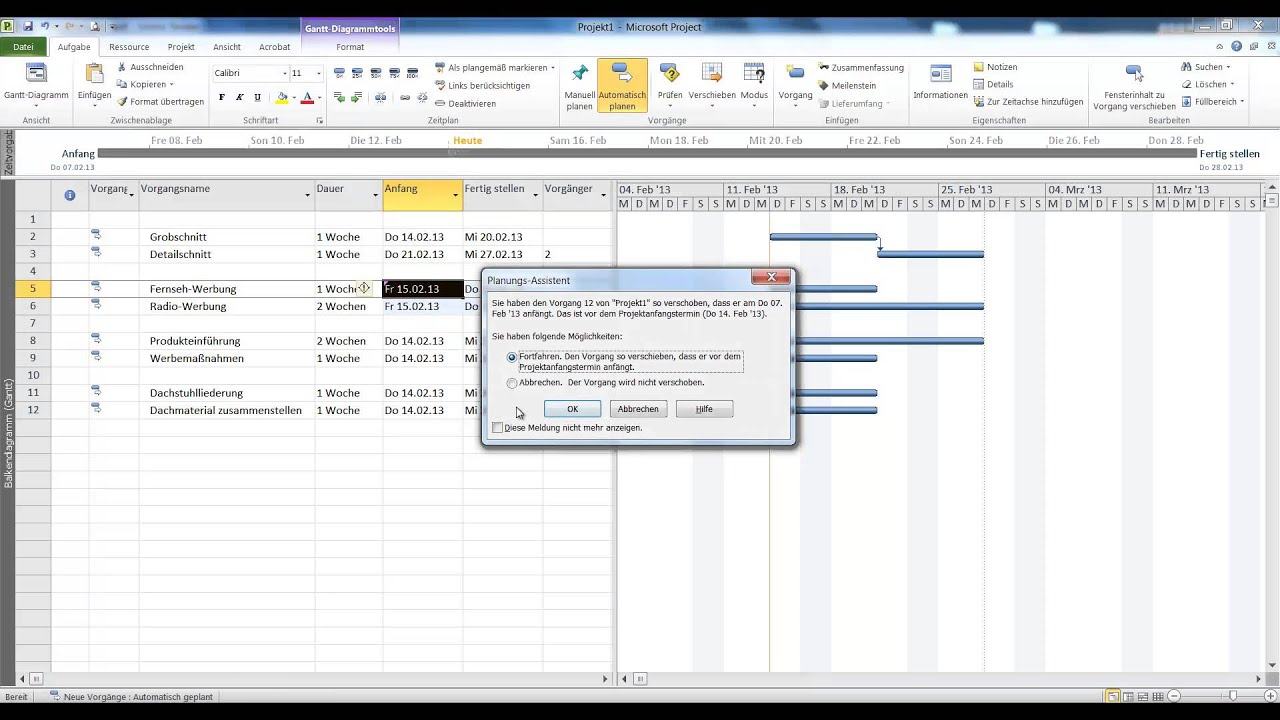Open font size dropdown 11
The width and height of the screenshot is (1280, 720).
[x=319, y=73]
